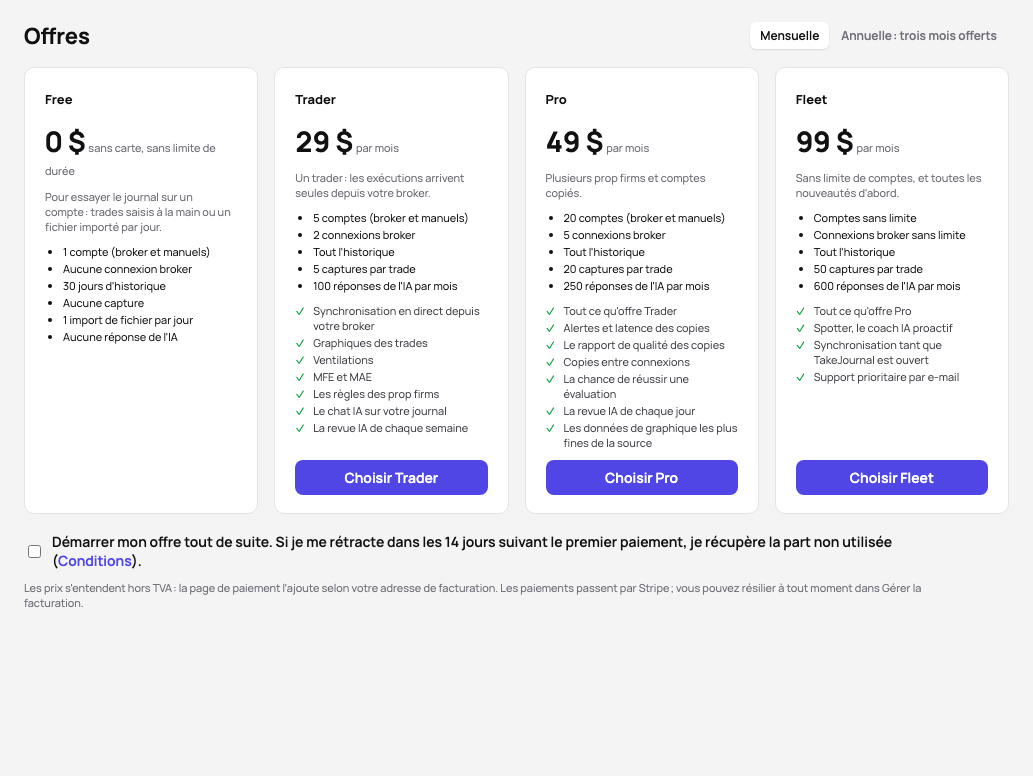This screenshot has height=776, width=1033.
Task: Open the Conditions link
Action: tap(95, 561)
